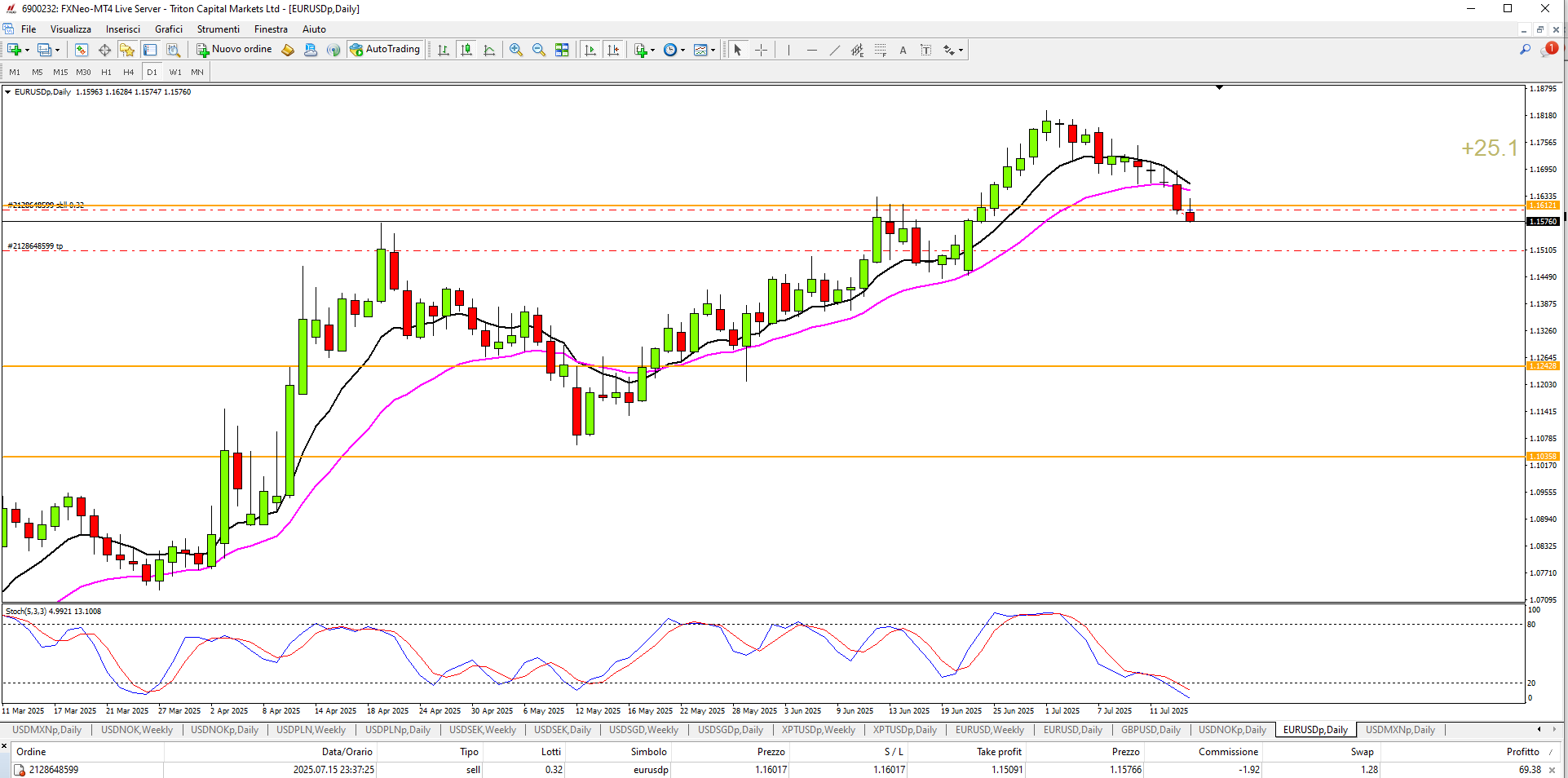Open the new chart dropdown arrow
Image resolution: width=1568 pixels, height=778 pixels.
click(x=27, y=51)
